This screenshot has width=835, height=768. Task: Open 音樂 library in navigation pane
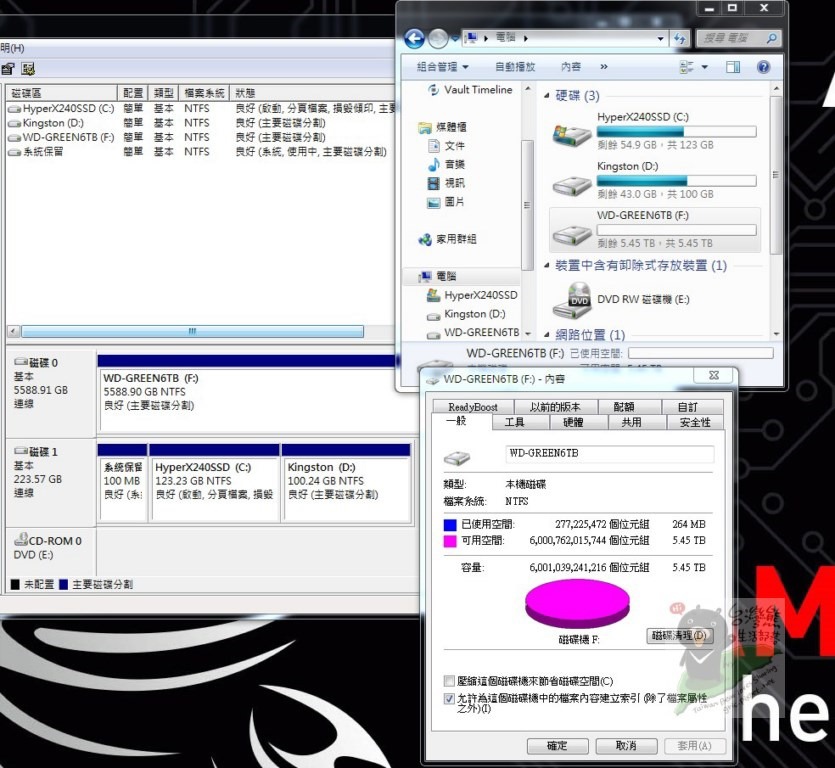pyautogui.click(x=447, y=164)
